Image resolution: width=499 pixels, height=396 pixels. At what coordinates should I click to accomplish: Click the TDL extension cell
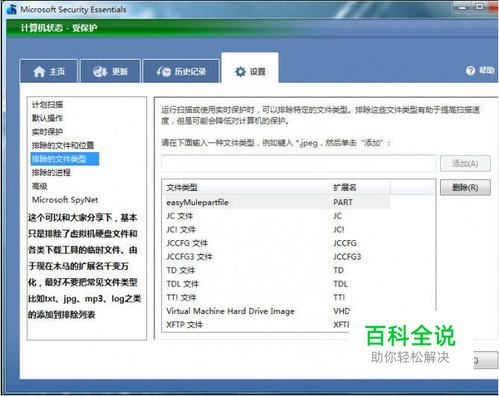pyautogui.click(x=340, y=284)
